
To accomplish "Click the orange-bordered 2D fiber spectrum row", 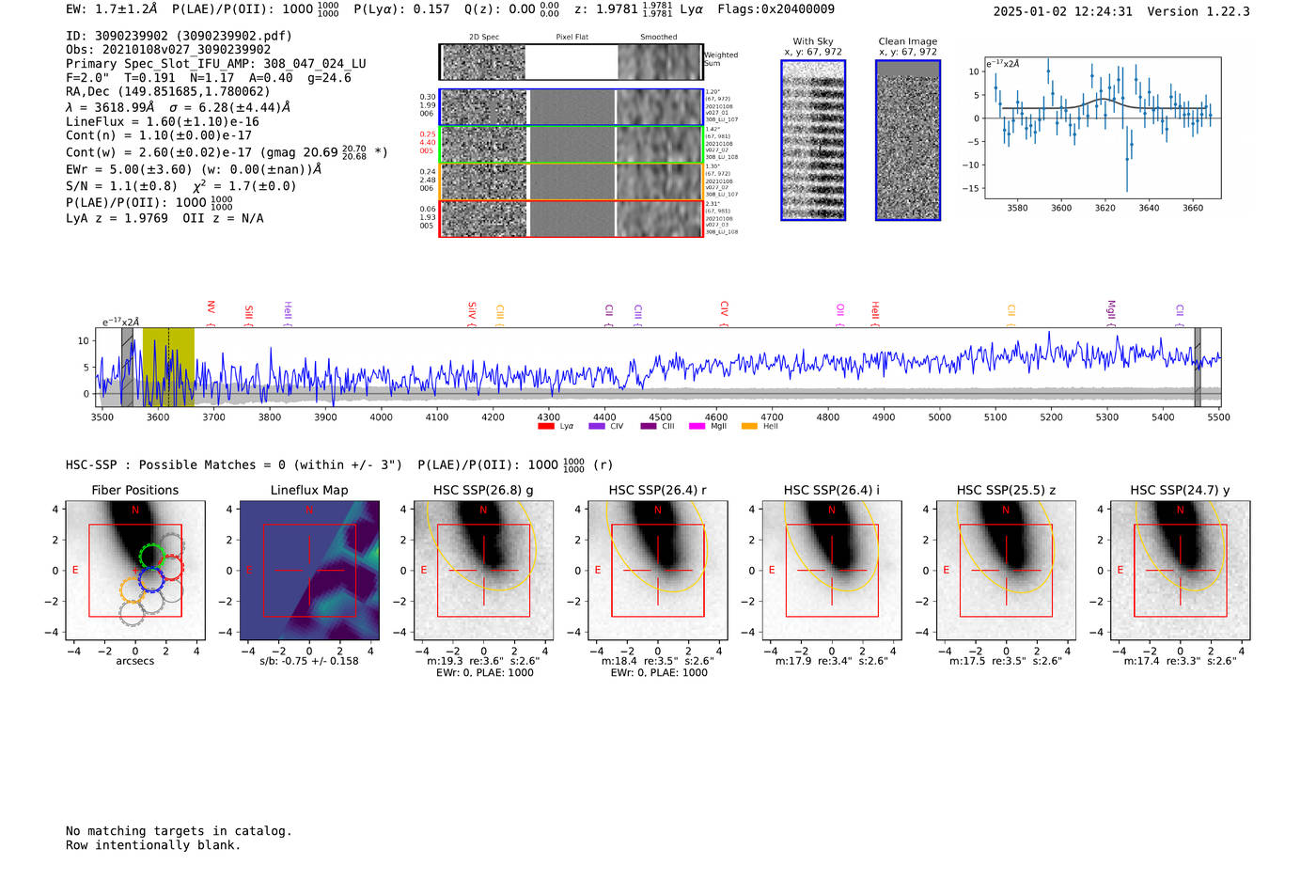I will click(571, 181).
